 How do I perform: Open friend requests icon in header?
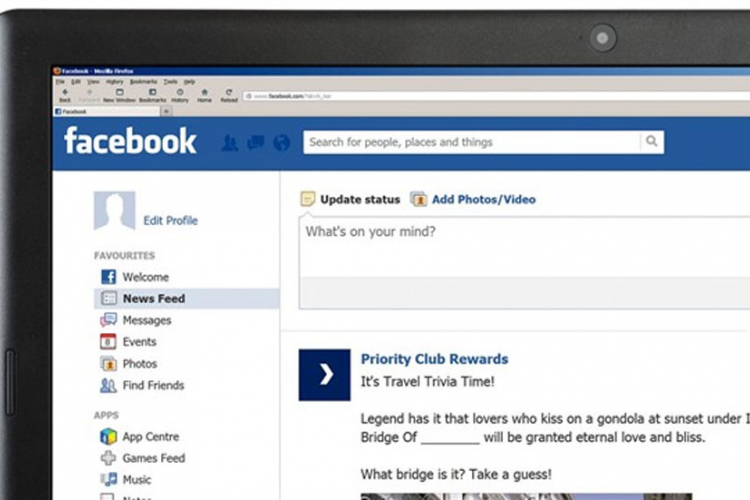[x=230, y=143]
